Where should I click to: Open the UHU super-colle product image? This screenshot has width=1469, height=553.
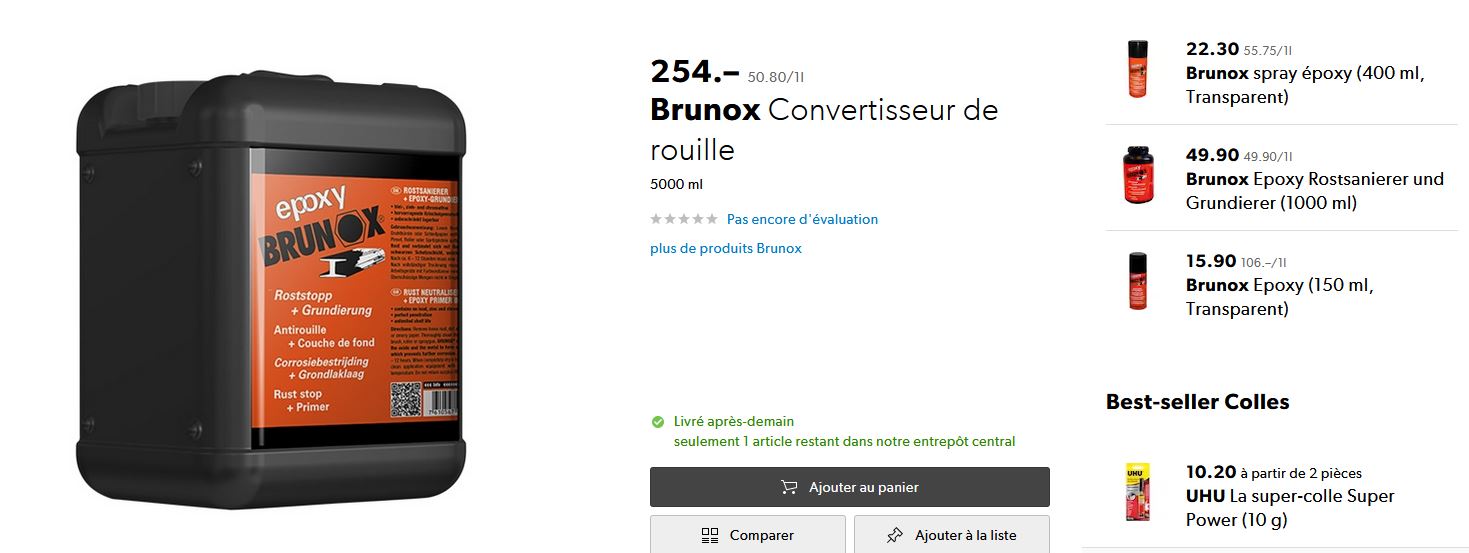[1137, 493]
